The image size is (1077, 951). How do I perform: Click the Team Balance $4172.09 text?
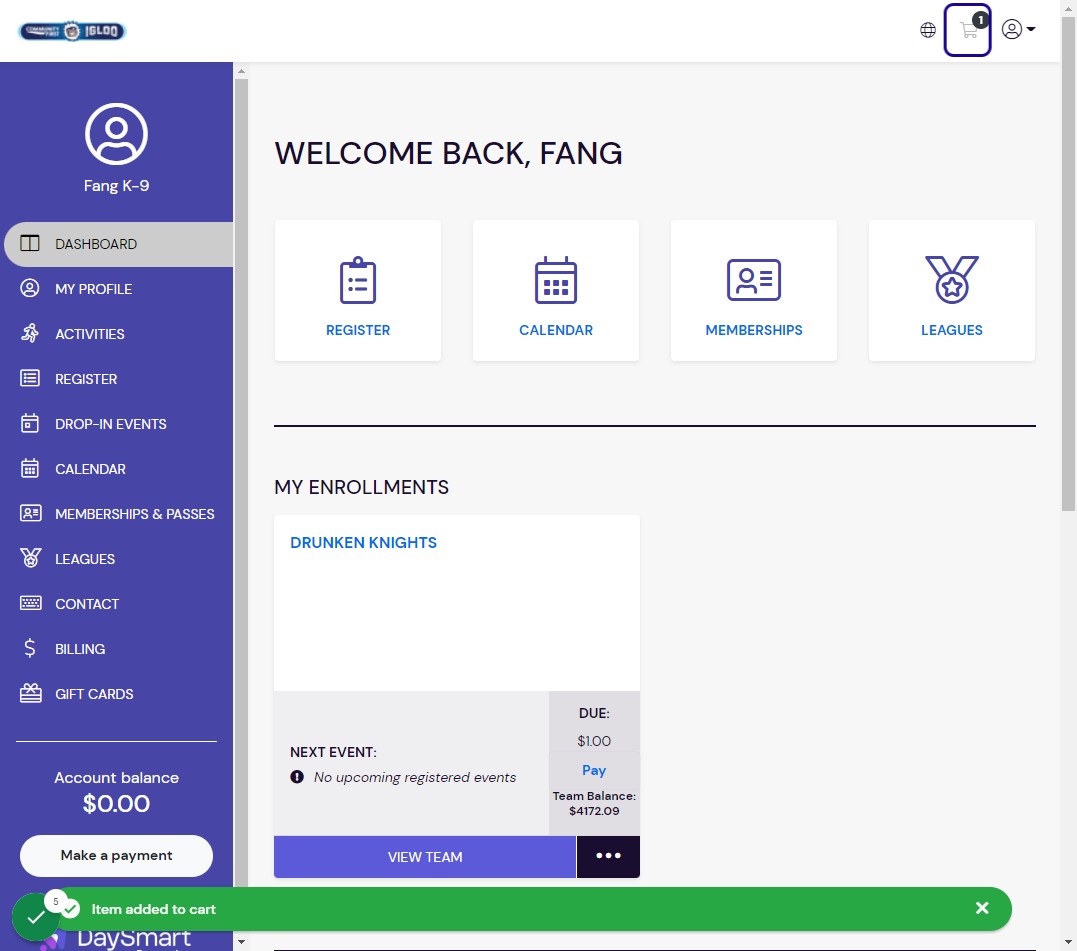pos(594,803)
